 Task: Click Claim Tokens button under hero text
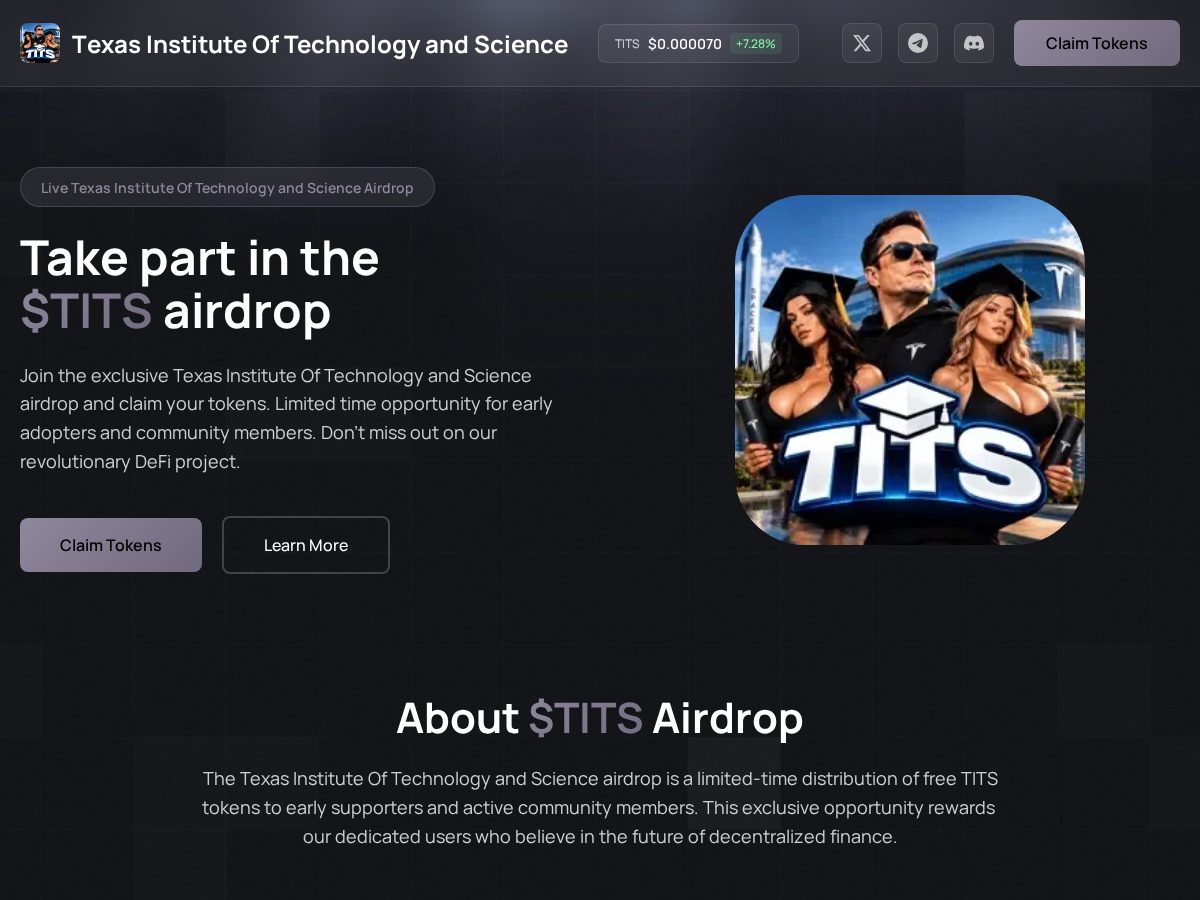(111, 545)
